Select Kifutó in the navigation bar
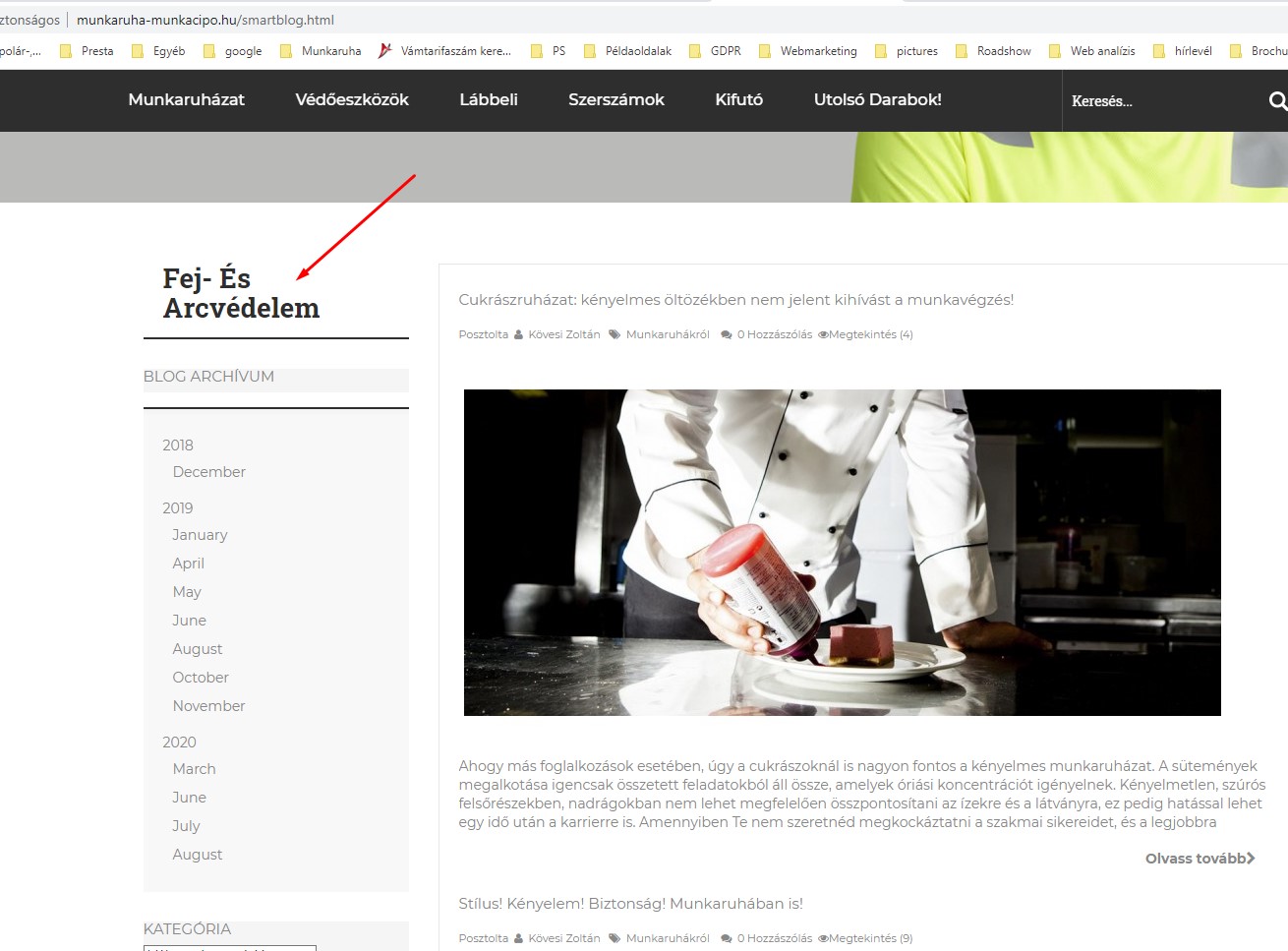The image size is (1288, 951). 738,99
